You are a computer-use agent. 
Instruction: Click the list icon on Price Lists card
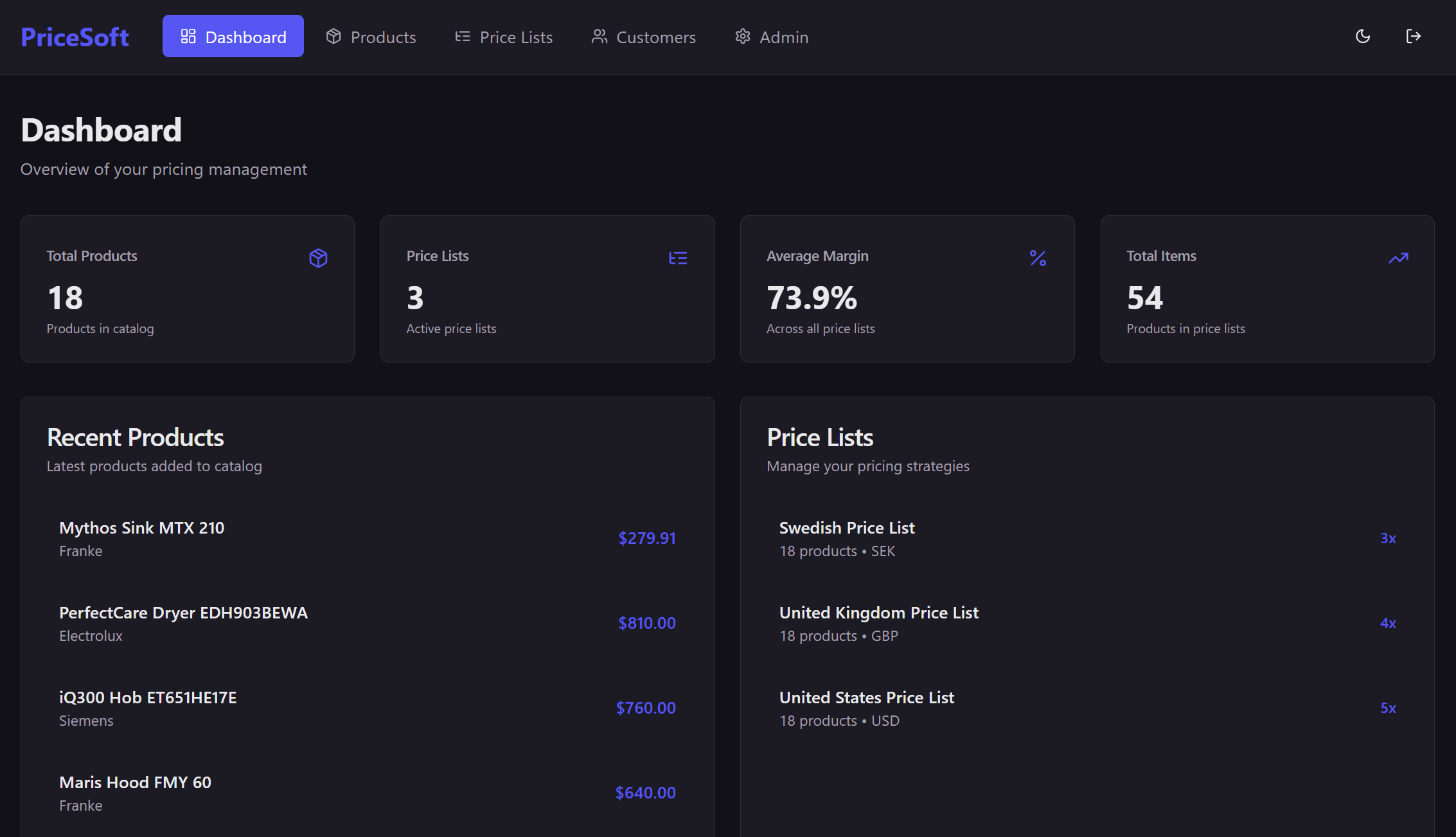(678, 258)
